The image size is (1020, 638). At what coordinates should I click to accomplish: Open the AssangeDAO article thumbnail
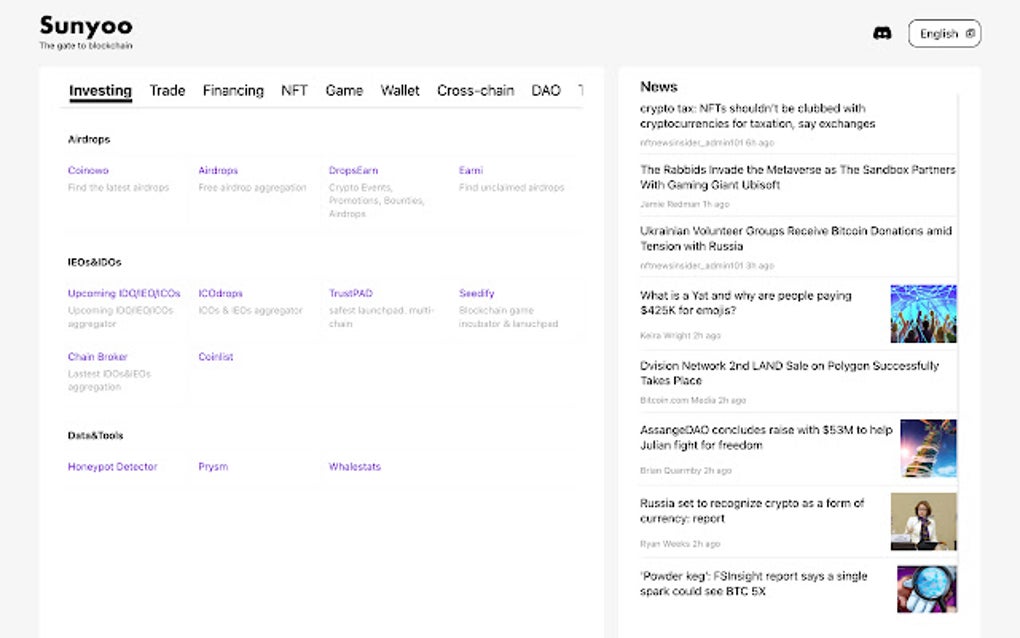(x=927, y=448)
